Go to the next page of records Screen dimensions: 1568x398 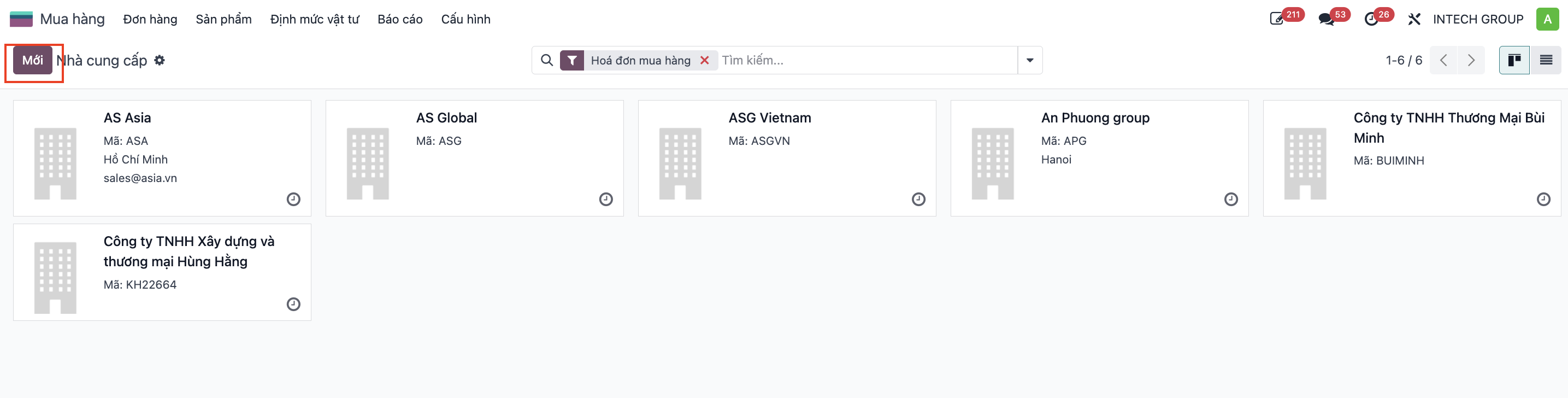pos(1471,60)
